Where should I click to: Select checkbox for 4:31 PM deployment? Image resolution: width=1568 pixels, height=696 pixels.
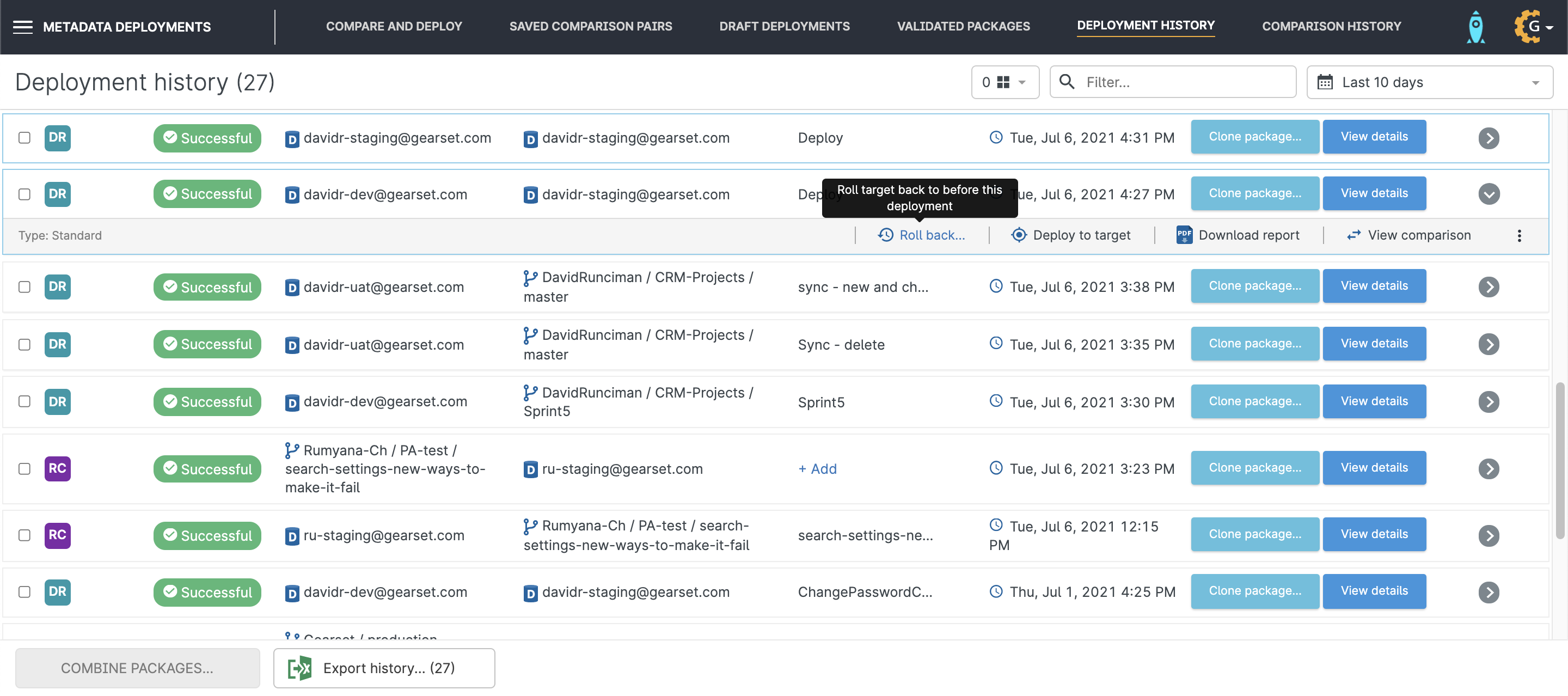point(24,138)
